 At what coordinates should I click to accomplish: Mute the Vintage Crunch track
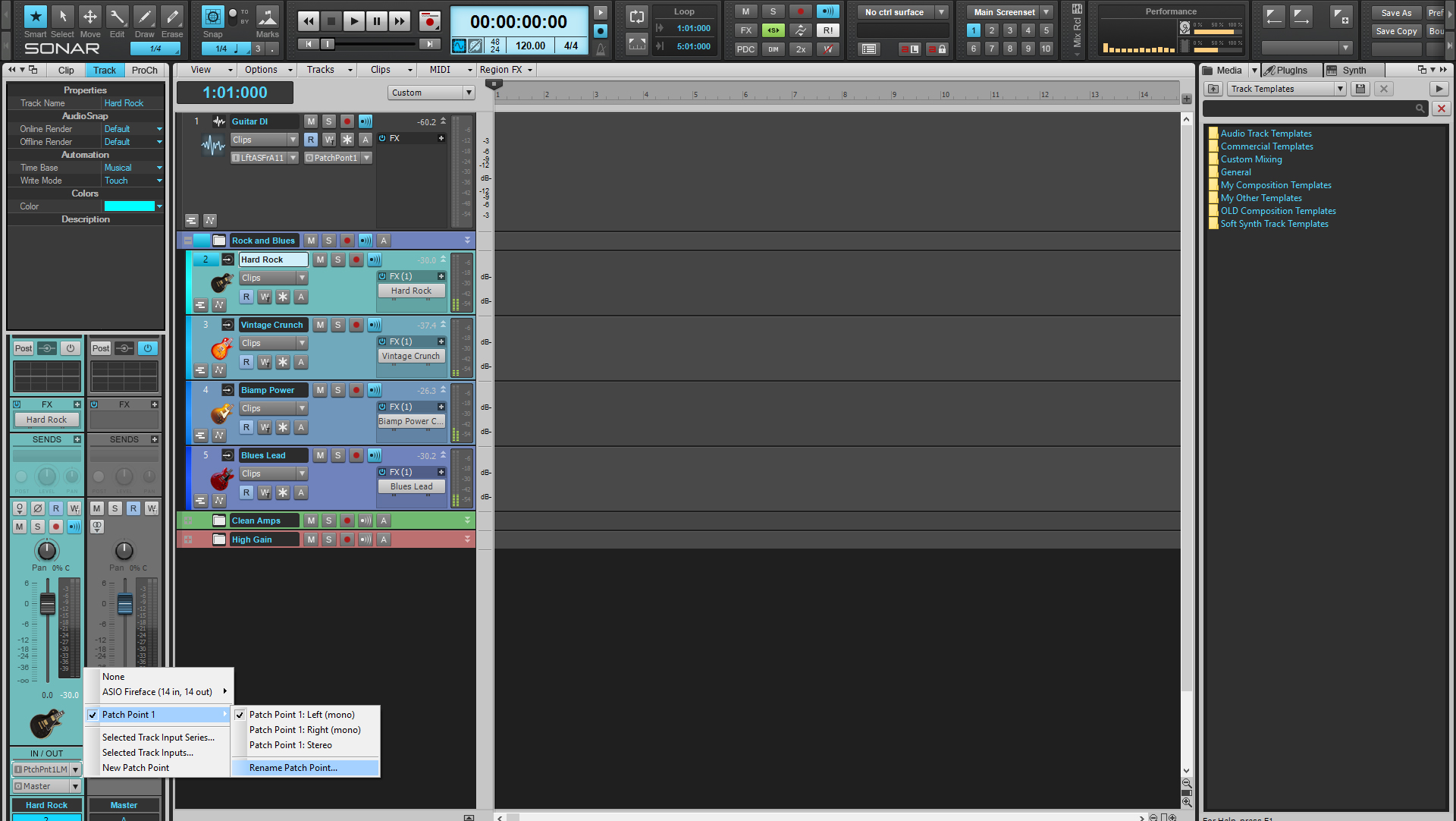tap(320, 325)
